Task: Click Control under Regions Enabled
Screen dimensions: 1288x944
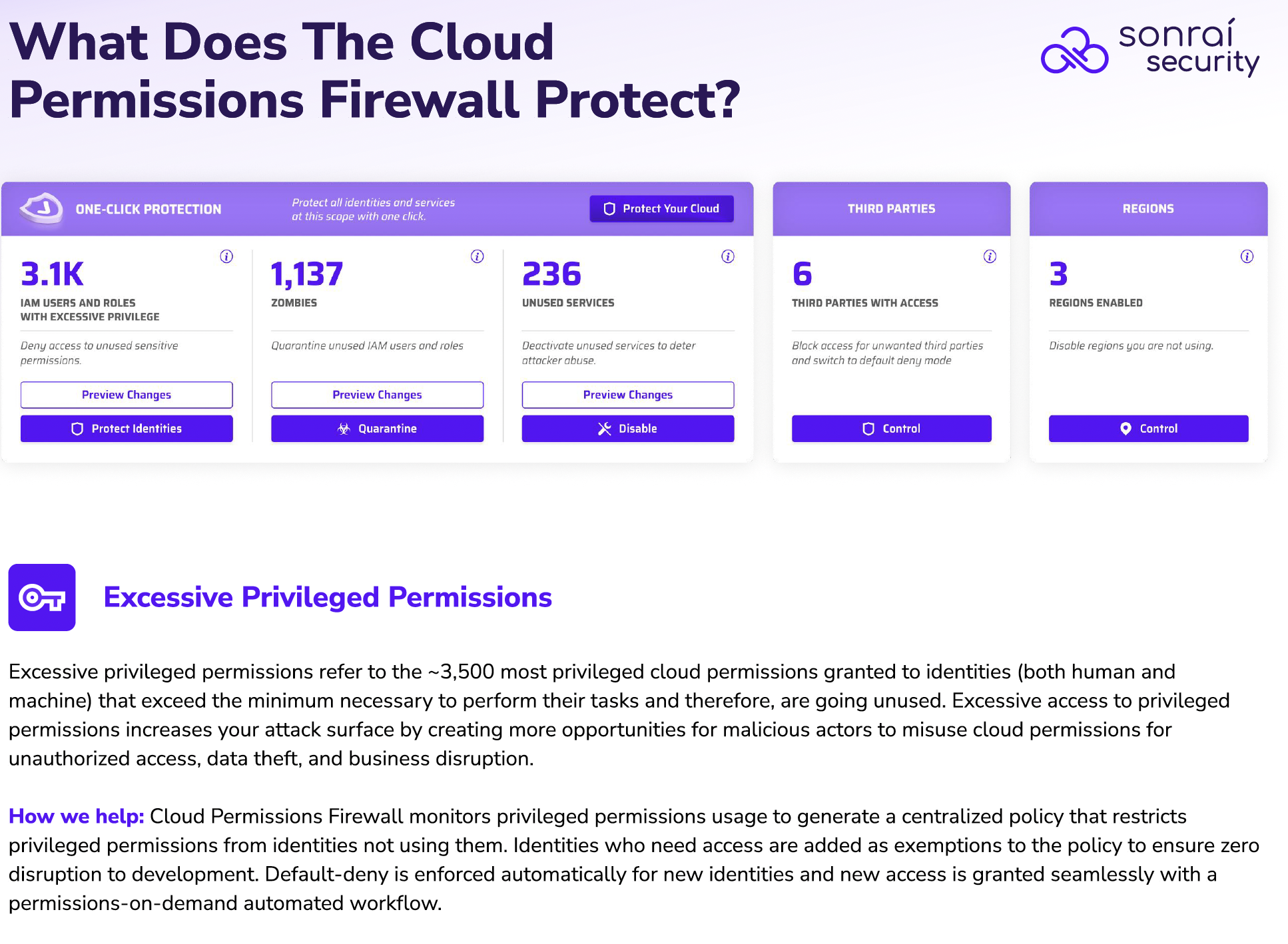Action: 1148,429
